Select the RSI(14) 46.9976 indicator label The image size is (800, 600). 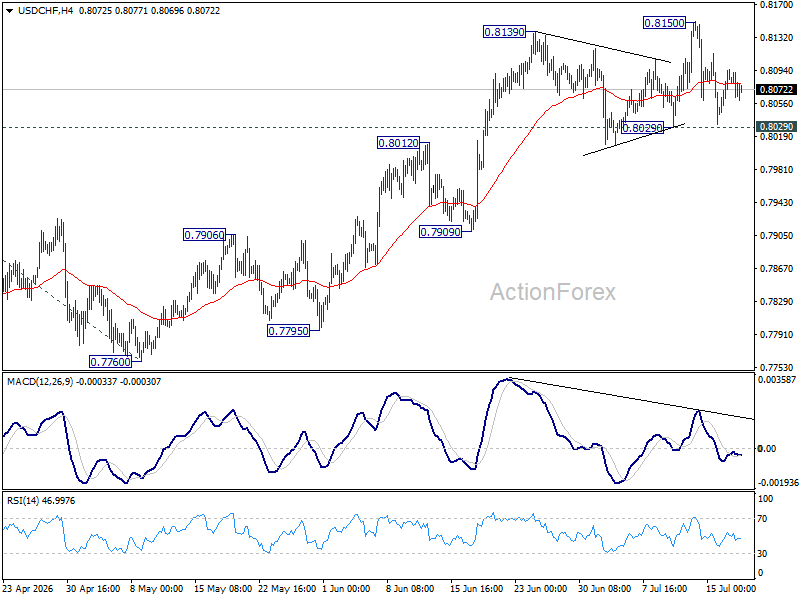pyautogui.click(x=41, y=501)
